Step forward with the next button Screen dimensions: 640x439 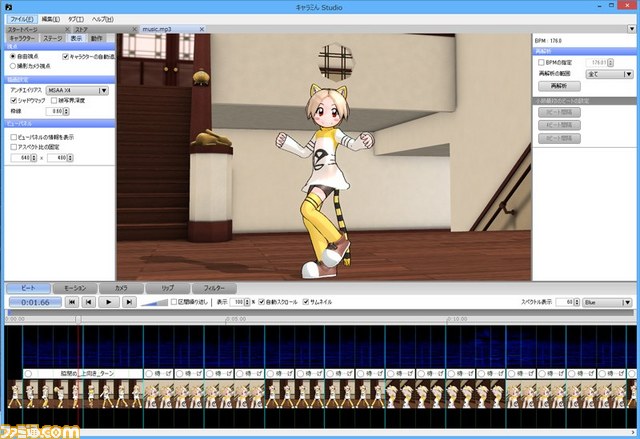129,302
